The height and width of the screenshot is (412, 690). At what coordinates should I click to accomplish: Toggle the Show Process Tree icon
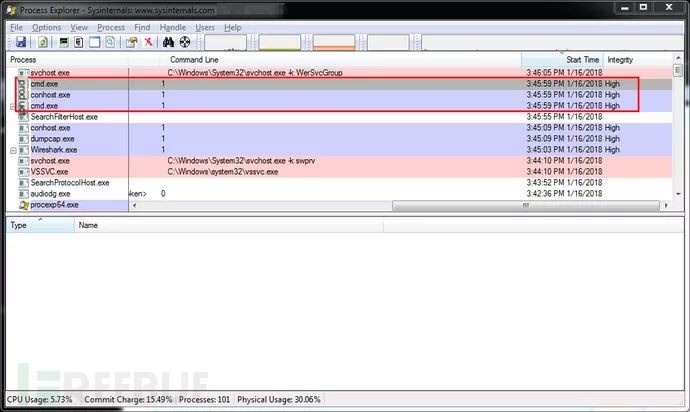[79, 42]
